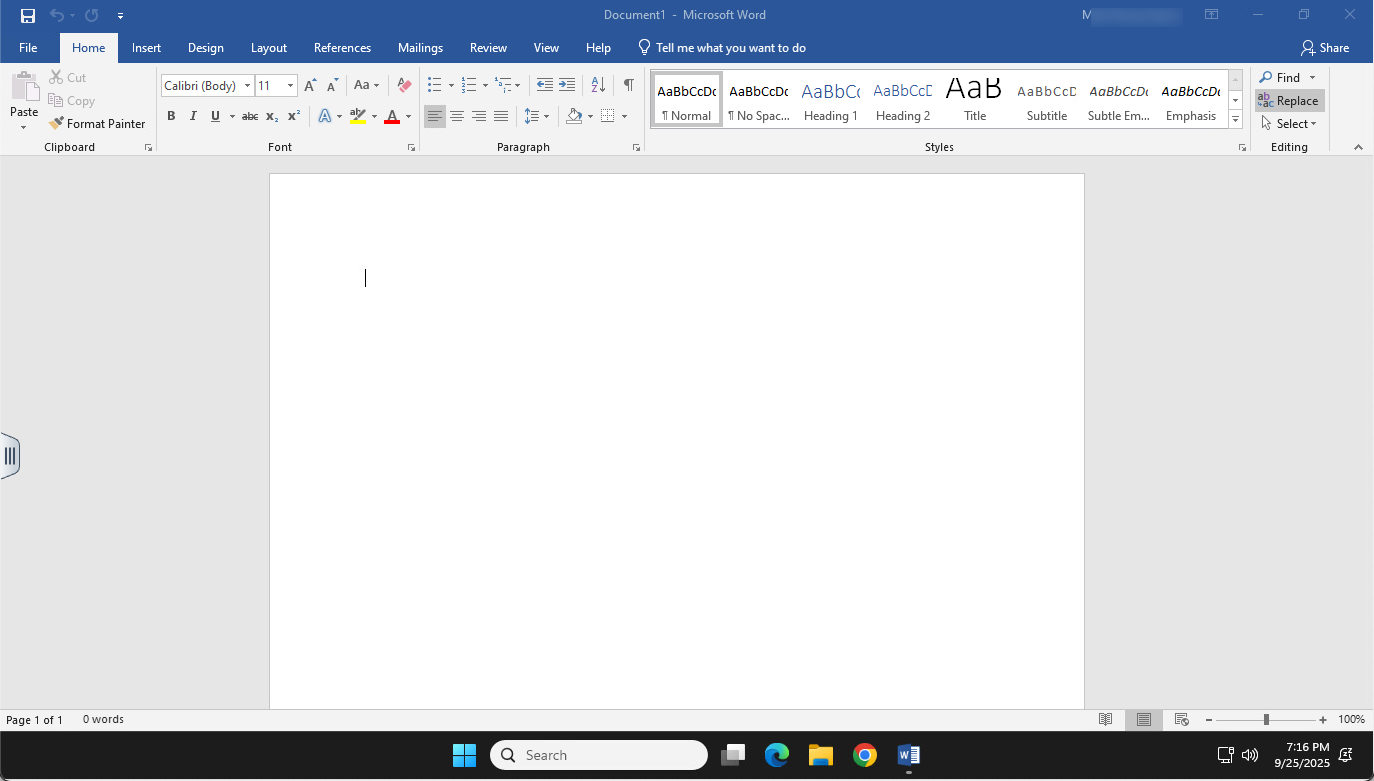Viewport: 1374px width, 781px height.
Task: Toggle Bold formatting
Action: pyautogui.click(x=171, y=117)
